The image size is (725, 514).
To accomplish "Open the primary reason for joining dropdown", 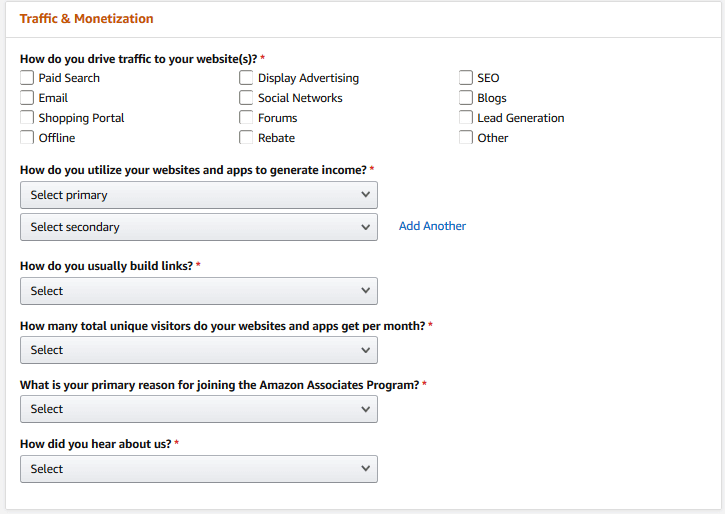I will click(x=199, y=409).
